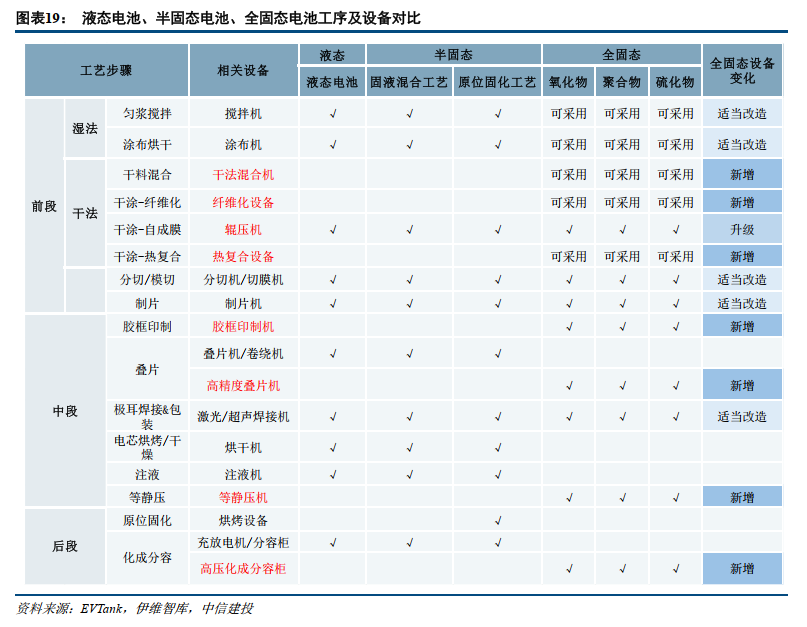
Task: Click the red 热复合设备 equipment
Action: coord(243,256)
